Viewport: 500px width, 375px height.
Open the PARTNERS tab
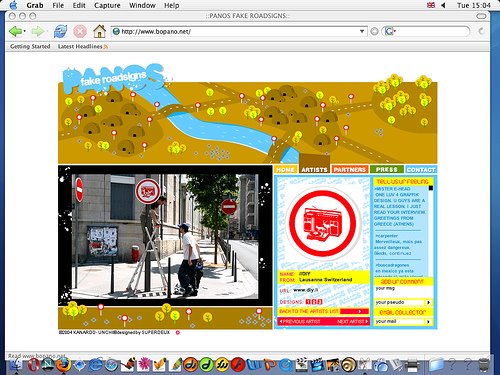coord(350,169)
